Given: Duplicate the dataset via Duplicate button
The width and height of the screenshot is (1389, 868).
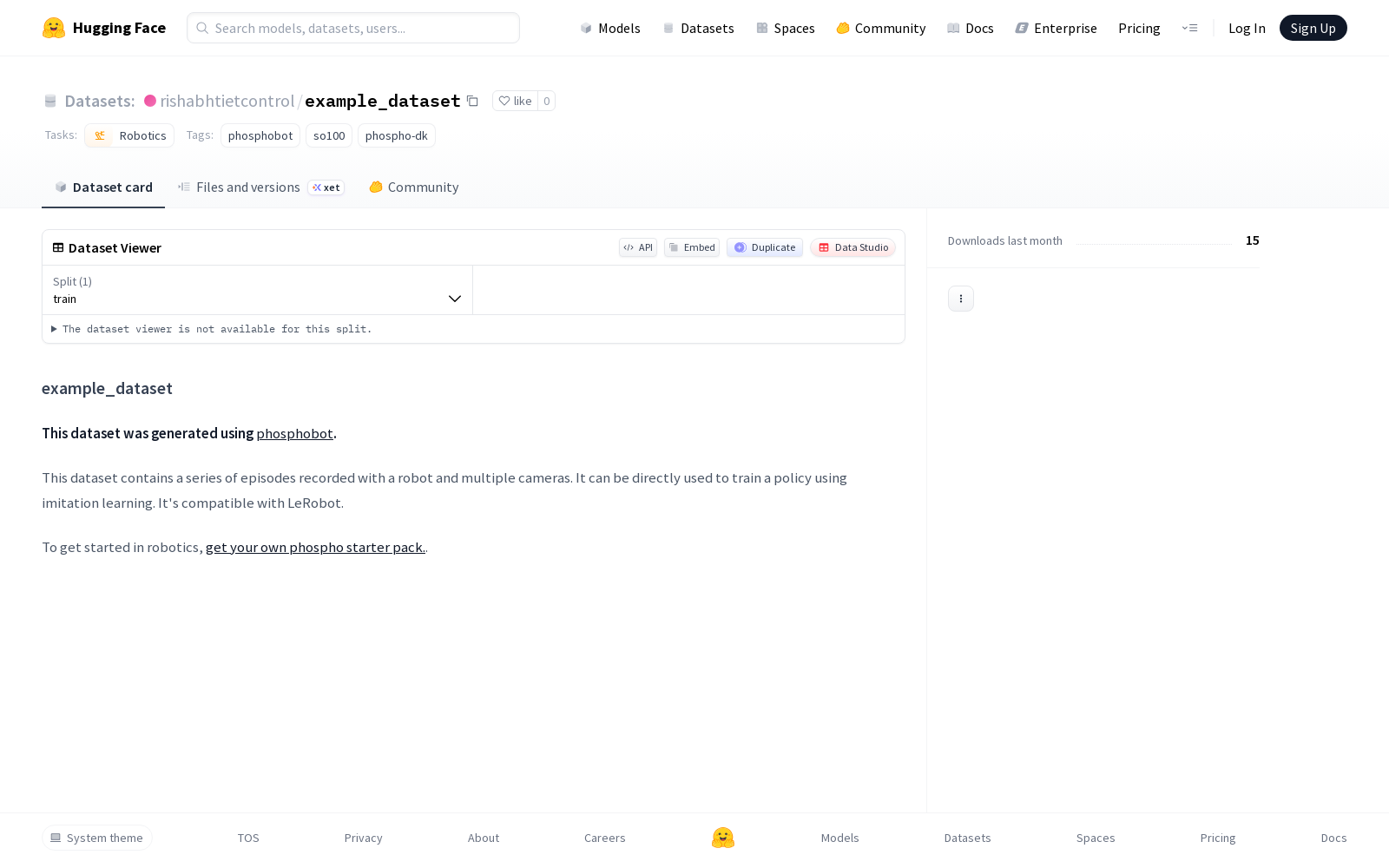Looking at the screenshot, I should coord(765,247).
